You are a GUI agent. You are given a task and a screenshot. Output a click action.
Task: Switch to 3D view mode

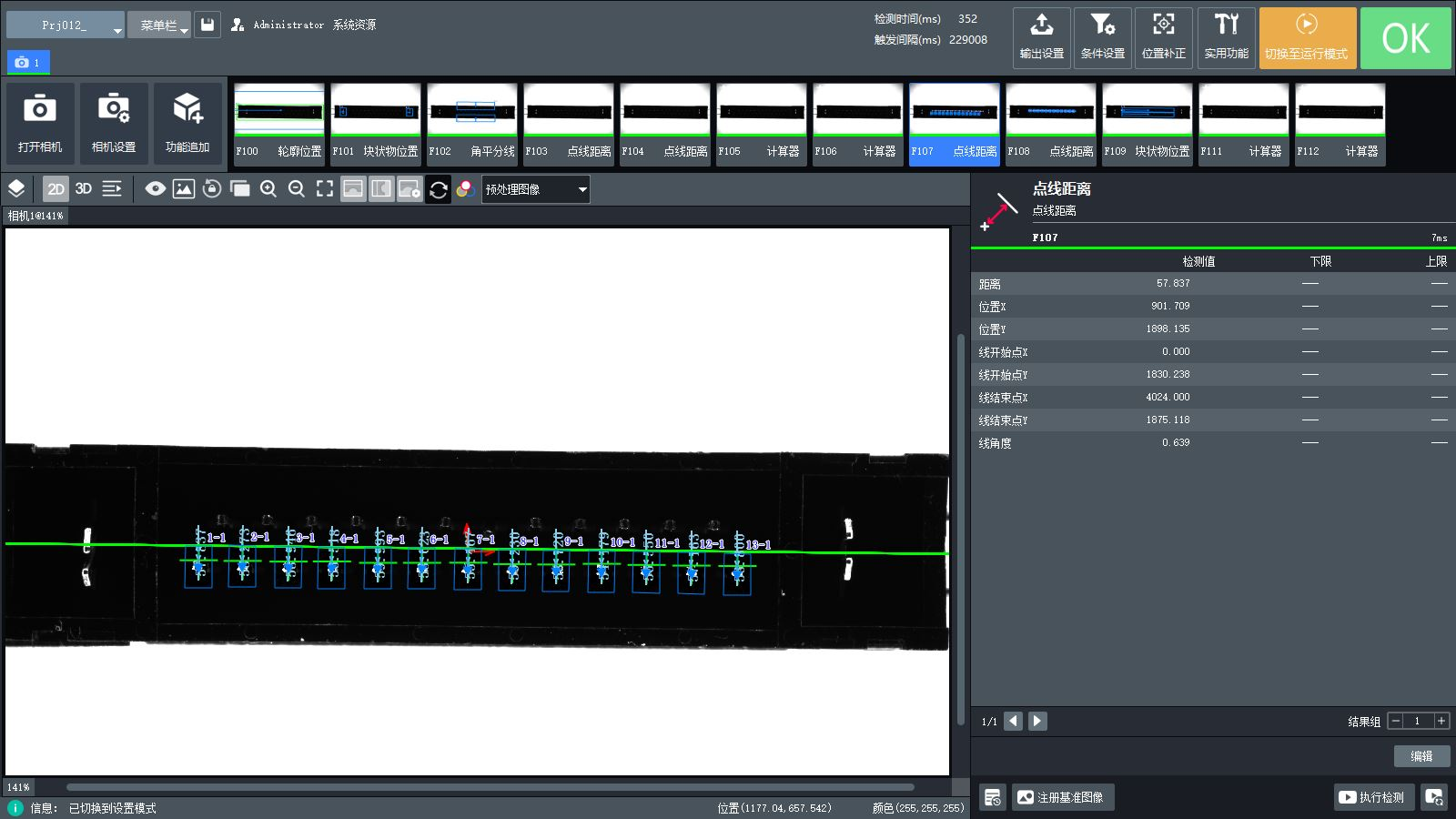[x=84, y=188]
